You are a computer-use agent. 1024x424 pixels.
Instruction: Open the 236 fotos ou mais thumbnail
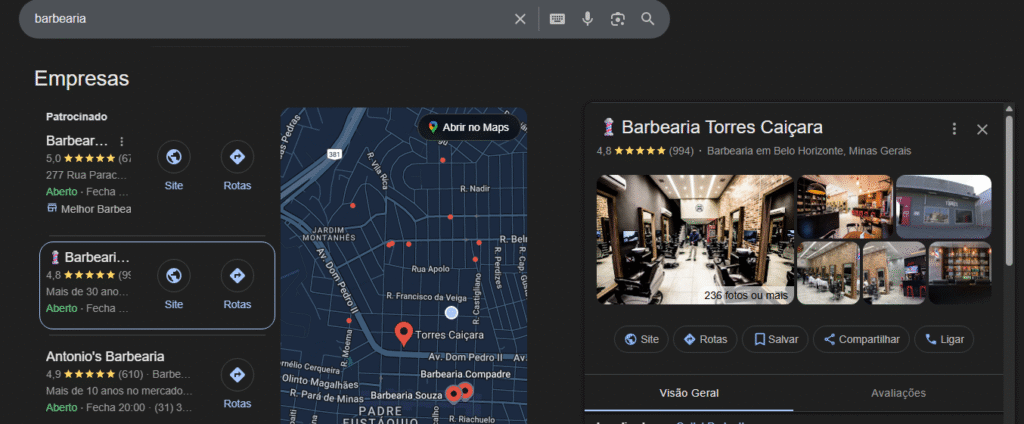(692, 240)
